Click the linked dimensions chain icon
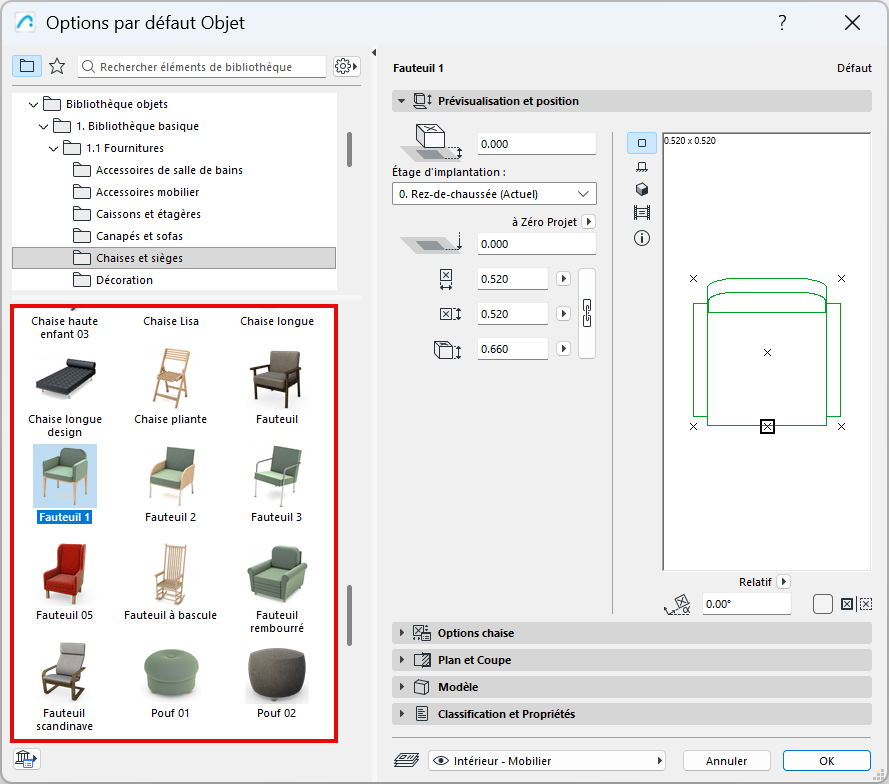The height and width of the screenshot is (784, 889). coord(587,313)
